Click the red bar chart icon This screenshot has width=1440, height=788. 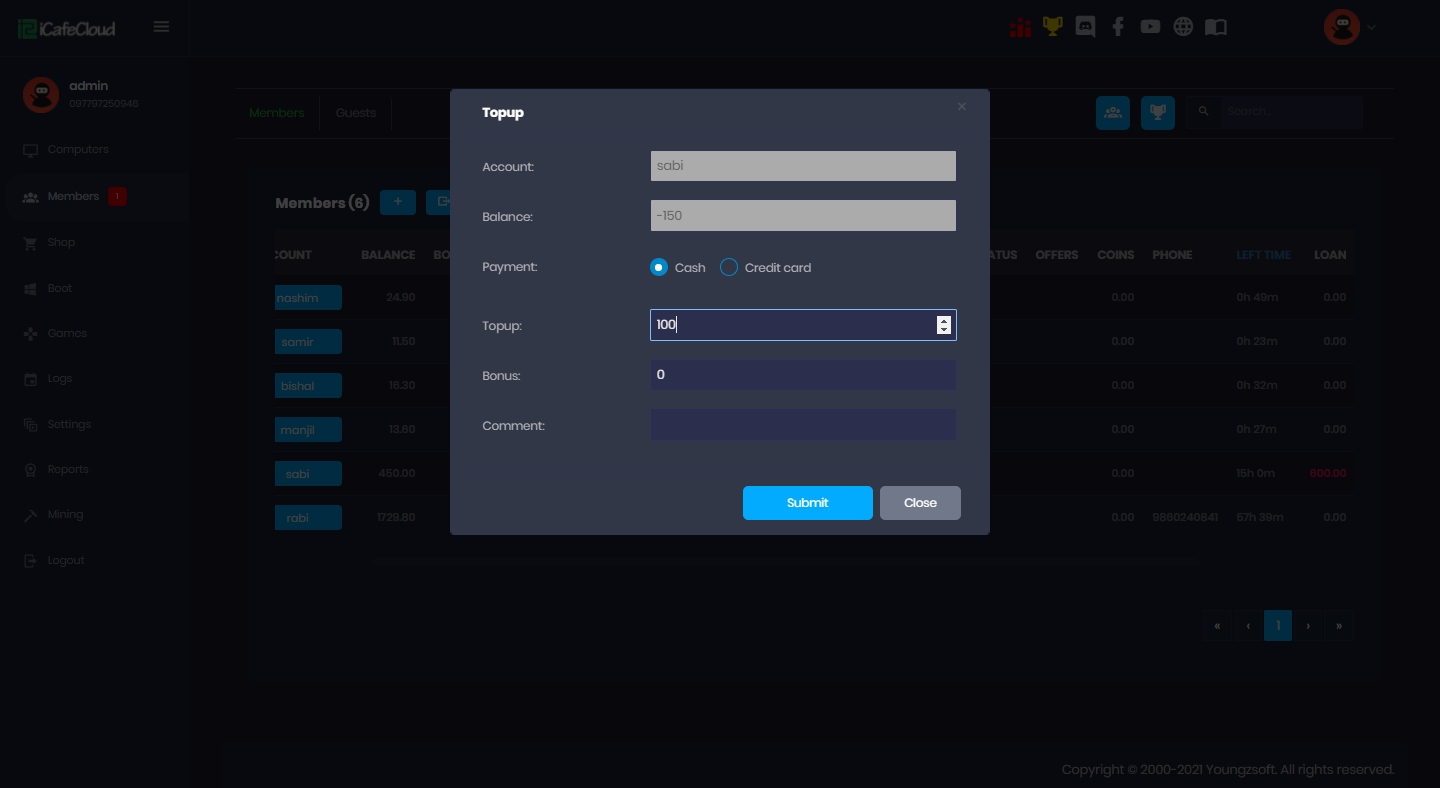(x=1020, y=27)
